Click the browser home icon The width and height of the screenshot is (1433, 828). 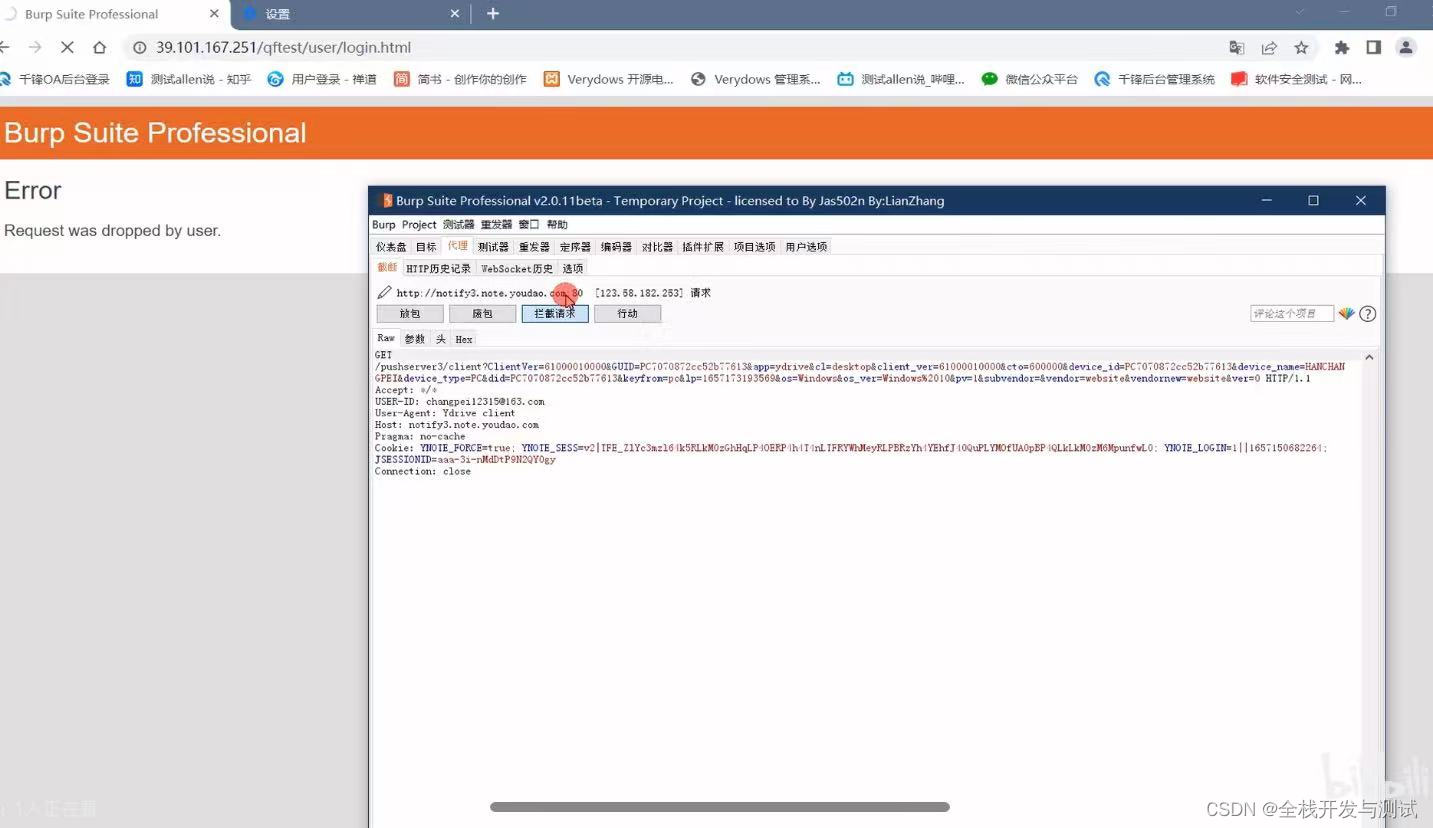click(99, 47)
